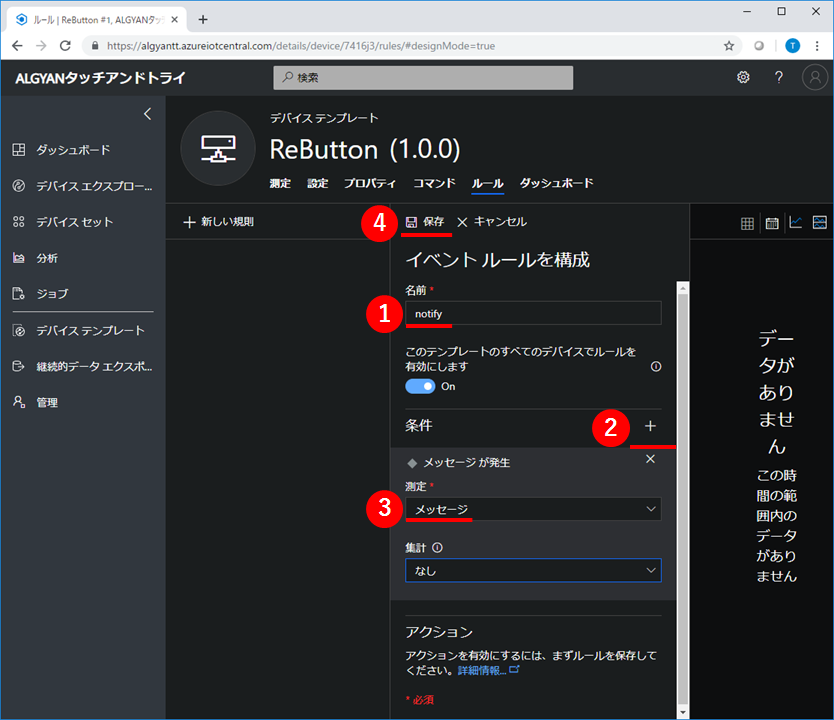Switch to the コマンド tab
Viewport: 834px width, 720px height.
click(x=435, y=183)
